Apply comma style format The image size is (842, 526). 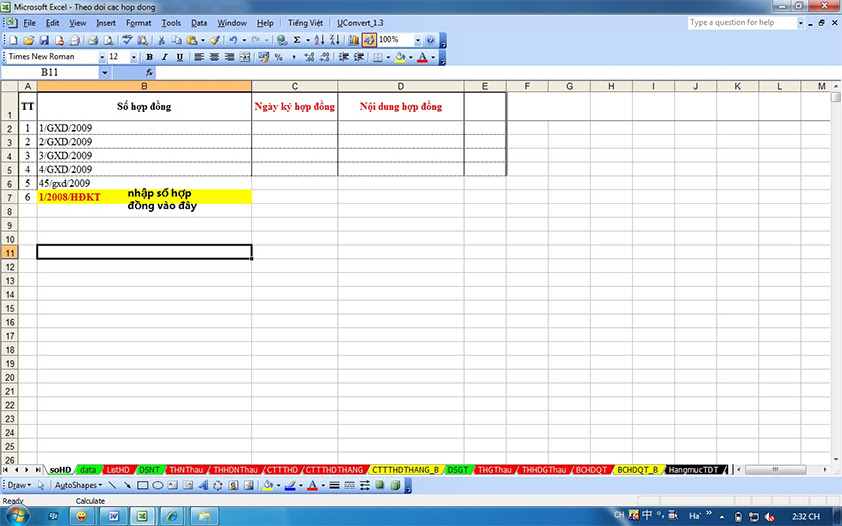(x=293, y=57)
